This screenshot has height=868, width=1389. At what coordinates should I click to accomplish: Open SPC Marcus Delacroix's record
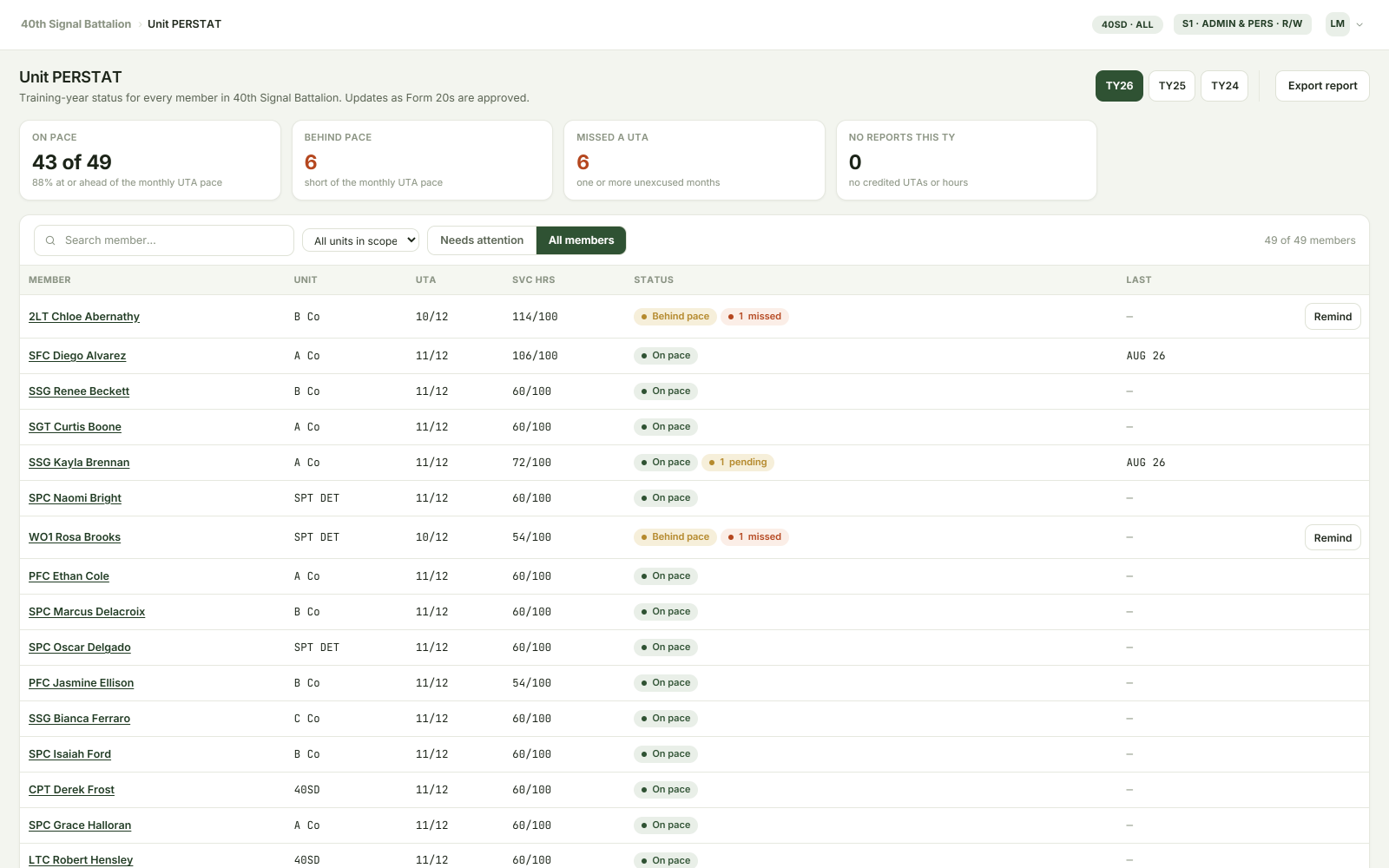point(87,612)
